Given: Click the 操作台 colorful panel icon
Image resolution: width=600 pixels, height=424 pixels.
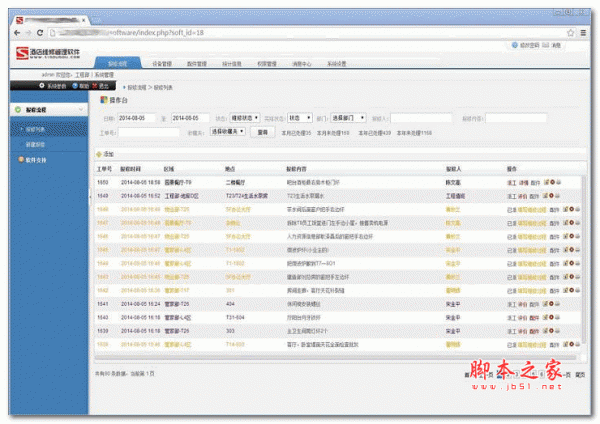Looking at the screenshot, I should click(x=104, y=100).
